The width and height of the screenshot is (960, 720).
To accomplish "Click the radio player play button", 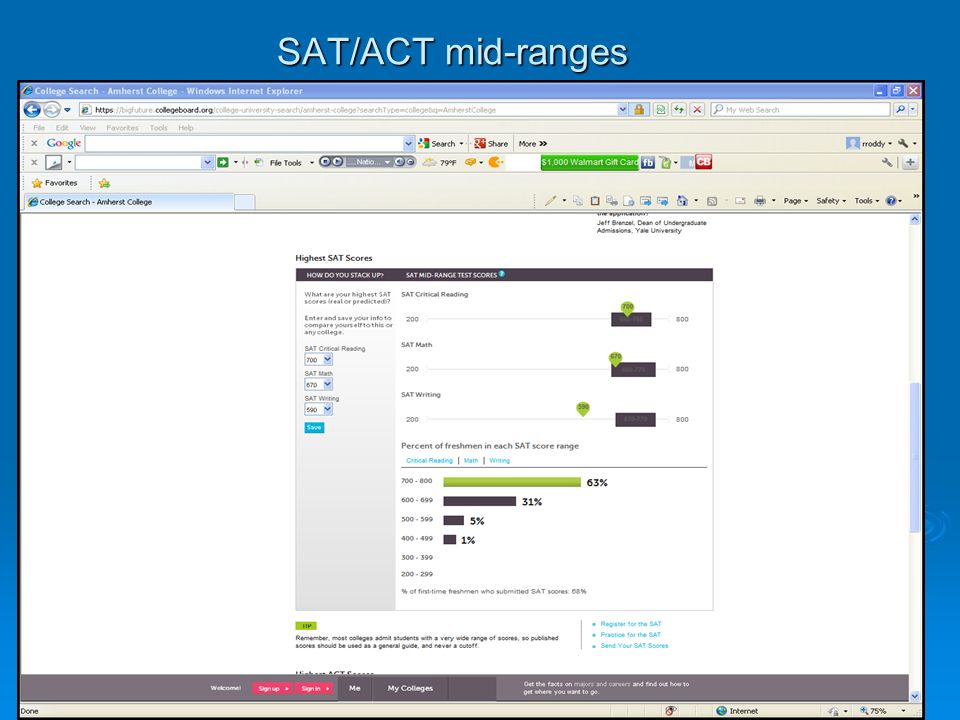I will (336, 162).
